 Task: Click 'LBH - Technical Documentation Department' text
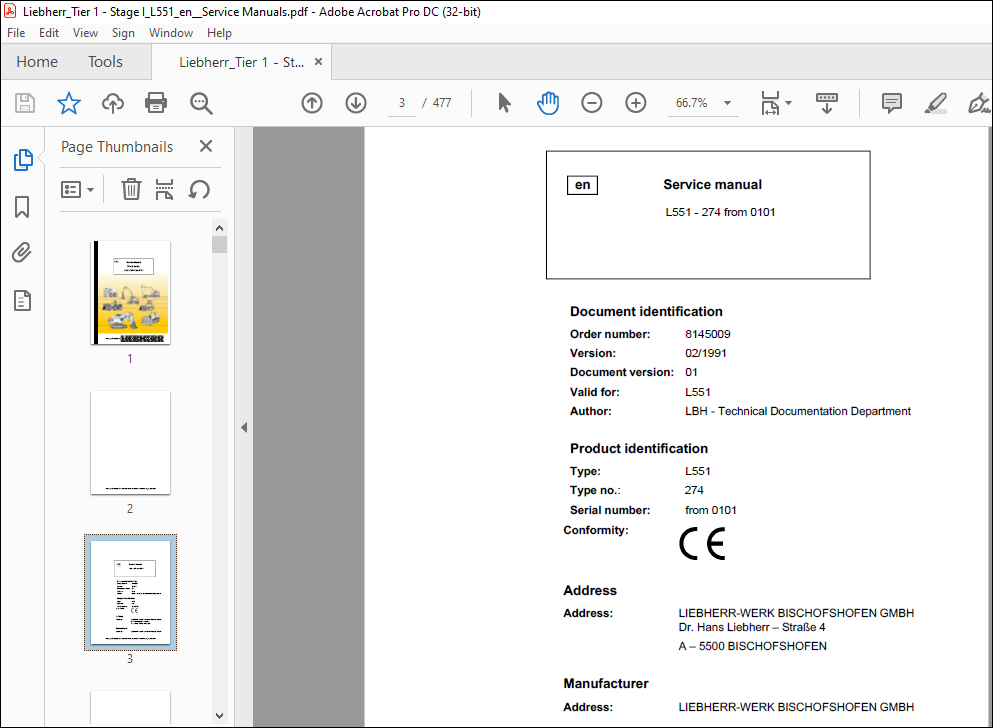tap(797, 411)
